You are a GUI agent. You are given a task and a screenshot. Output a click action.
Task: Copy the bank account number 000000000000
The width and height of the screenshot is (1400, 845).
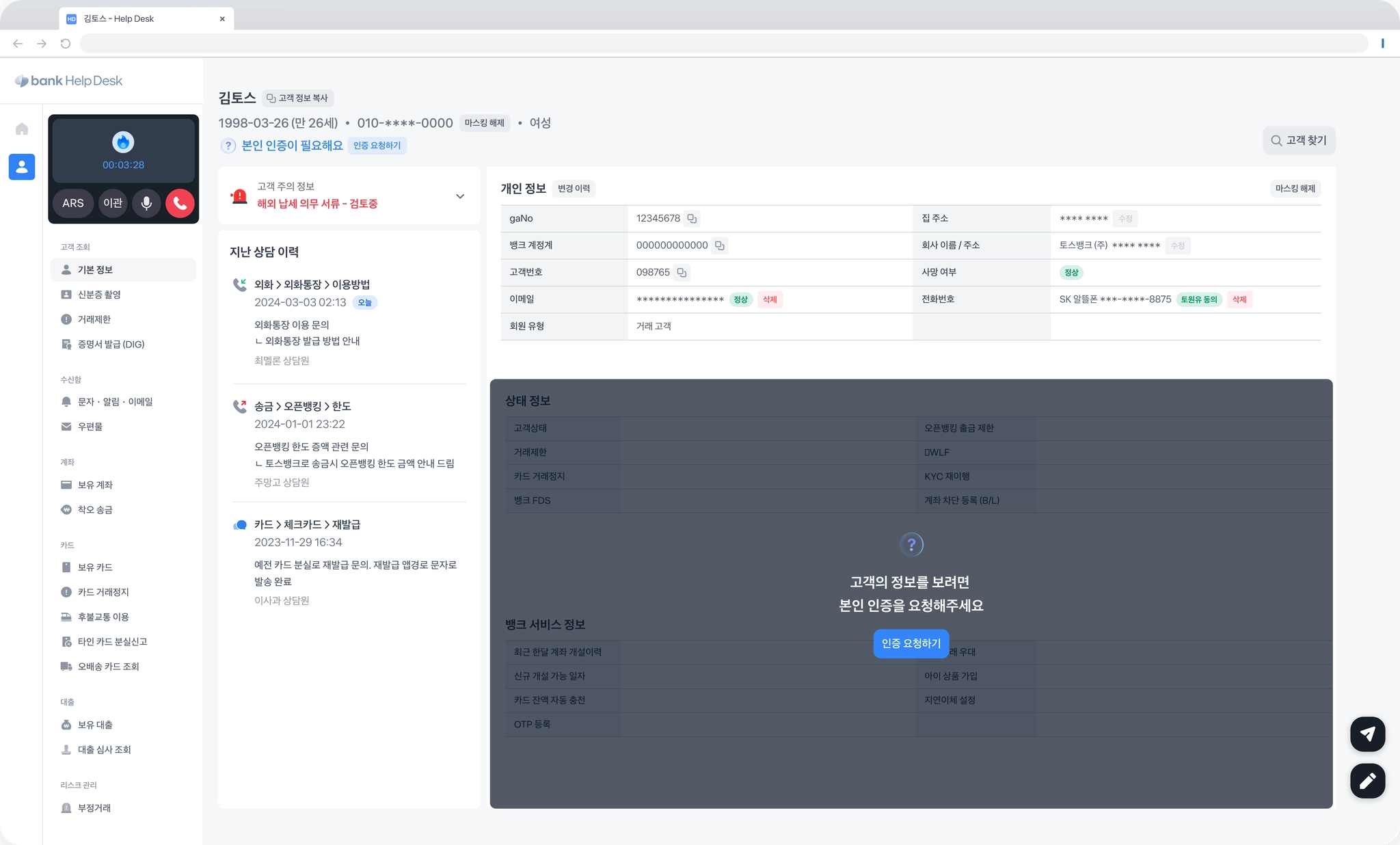(x=719, y=245)
